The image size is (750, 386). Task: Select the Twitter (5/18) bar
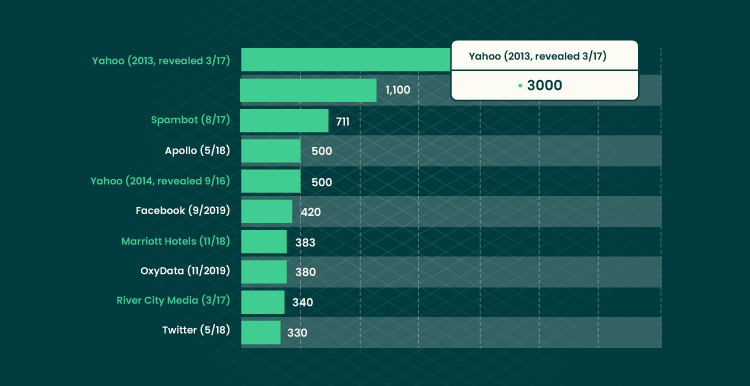tap(261, 332)
